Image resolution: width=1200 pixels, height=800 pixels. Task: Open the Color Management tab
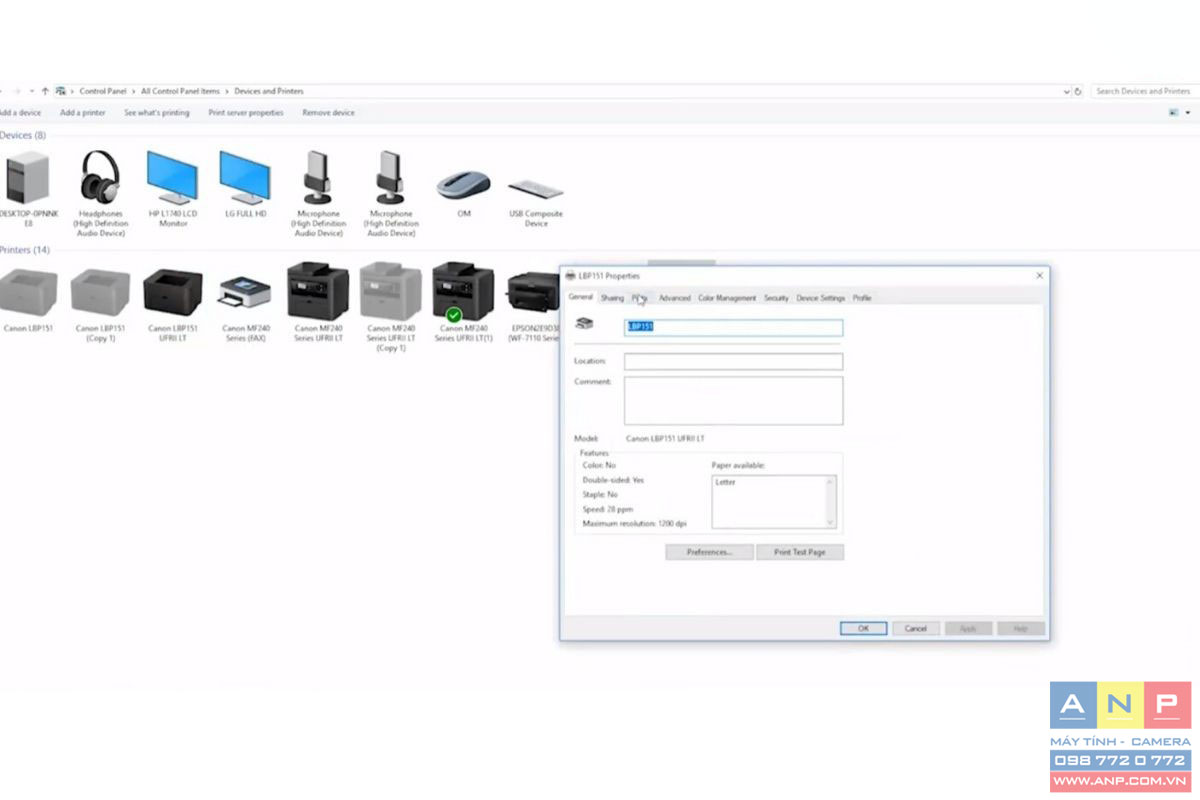pos(727,298)
